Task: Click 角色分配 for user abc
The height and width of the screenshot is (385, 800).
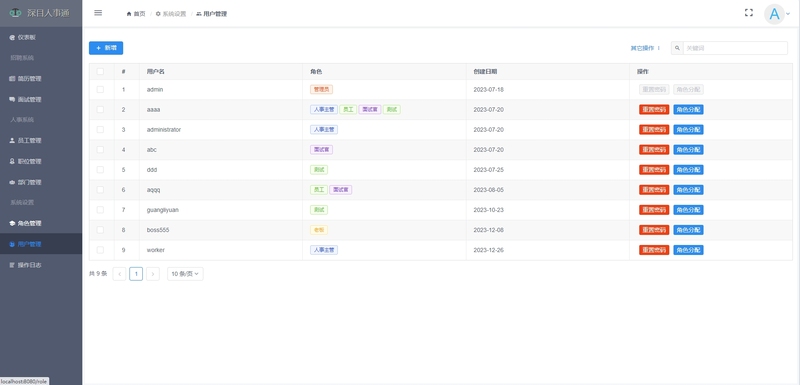Action: click(688, 149)
